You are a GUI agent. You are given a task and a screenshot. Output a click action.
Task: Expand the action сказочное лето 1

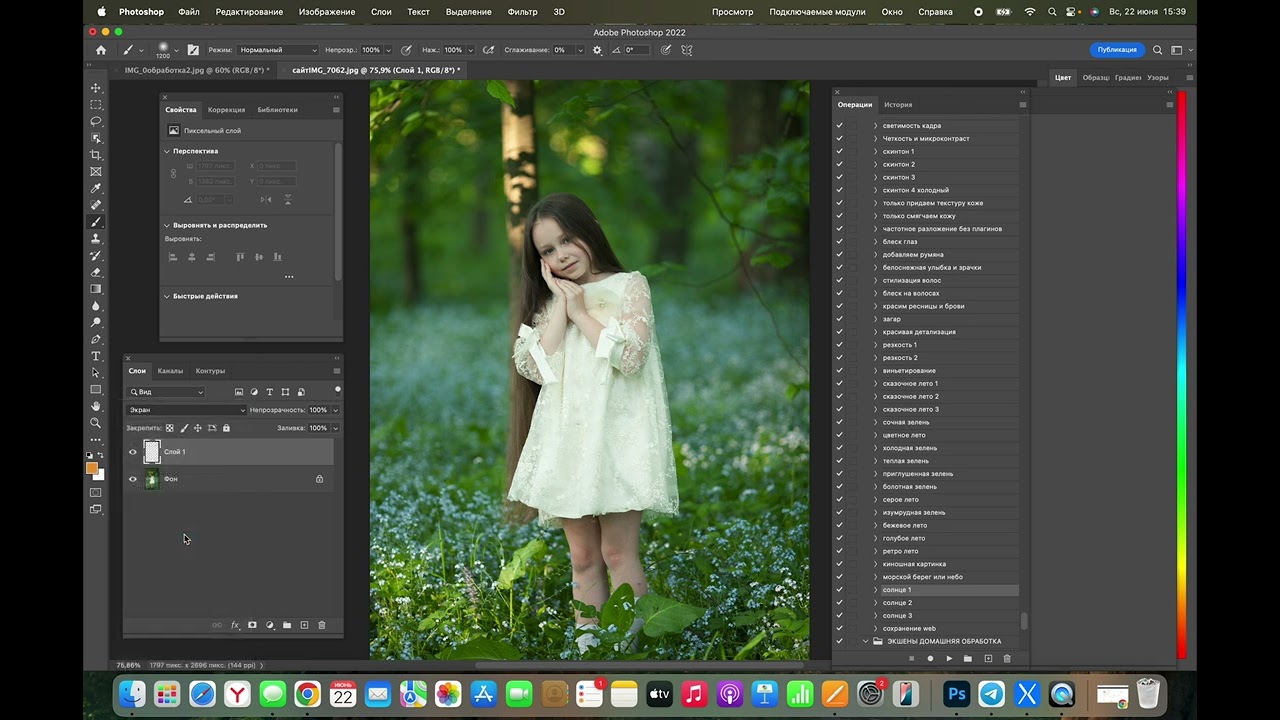[x=876, y=384]
